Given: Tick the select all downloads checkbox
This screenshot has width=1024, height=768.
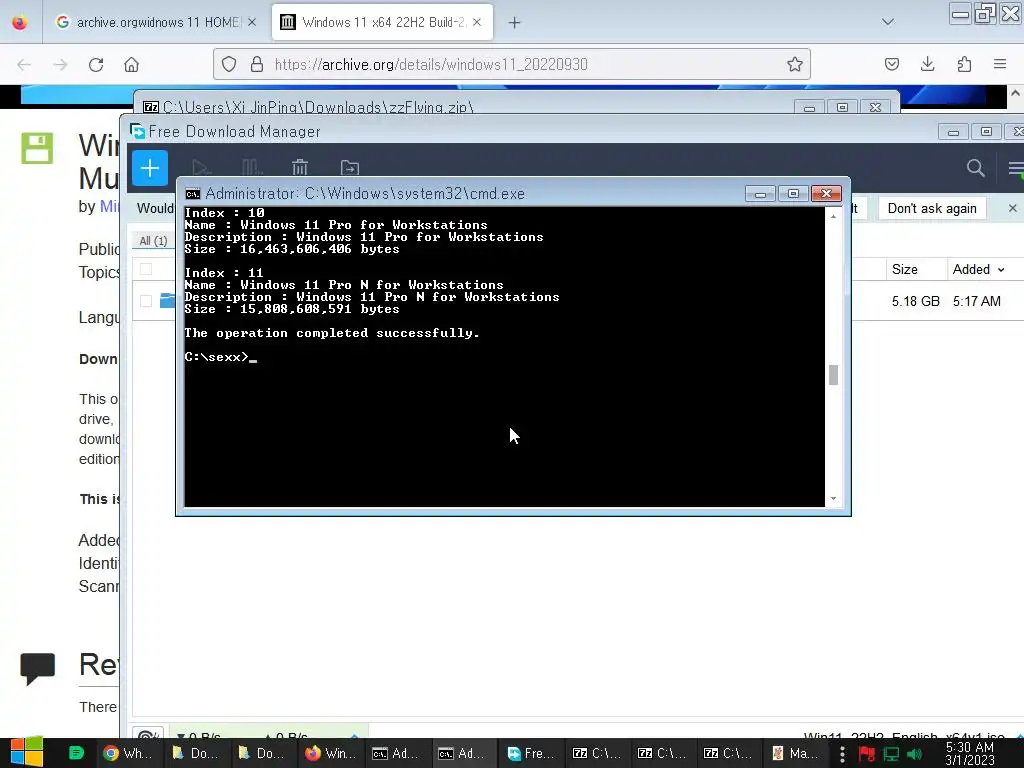Looking at the screenshot, I should pyautogui.click(x=146, y=269).
